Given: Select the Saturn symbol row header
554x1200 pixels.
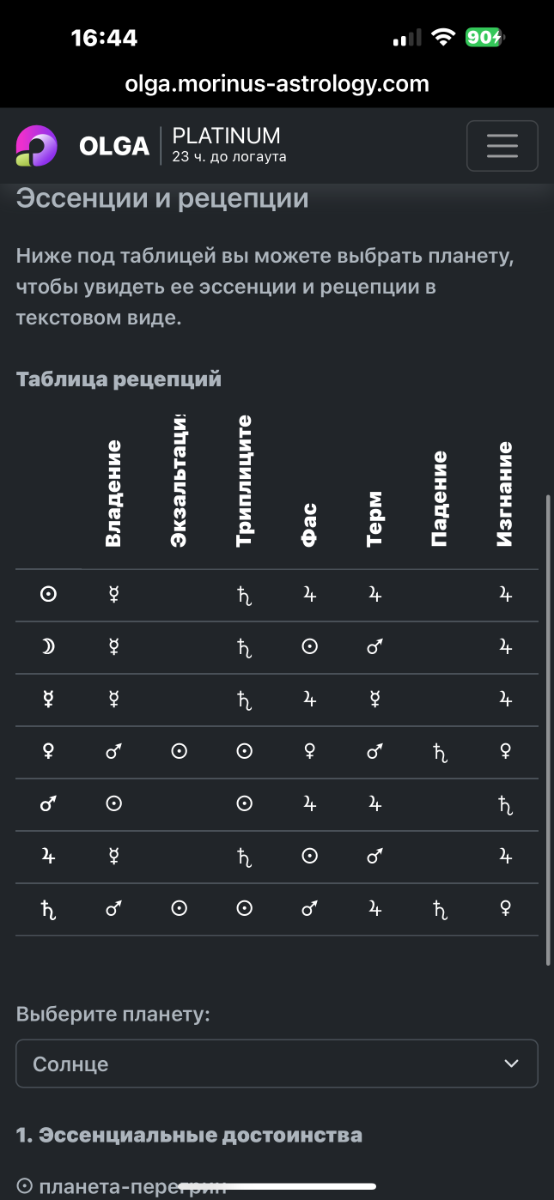Looking at the screenshot, I should click(x=48, y=908).
